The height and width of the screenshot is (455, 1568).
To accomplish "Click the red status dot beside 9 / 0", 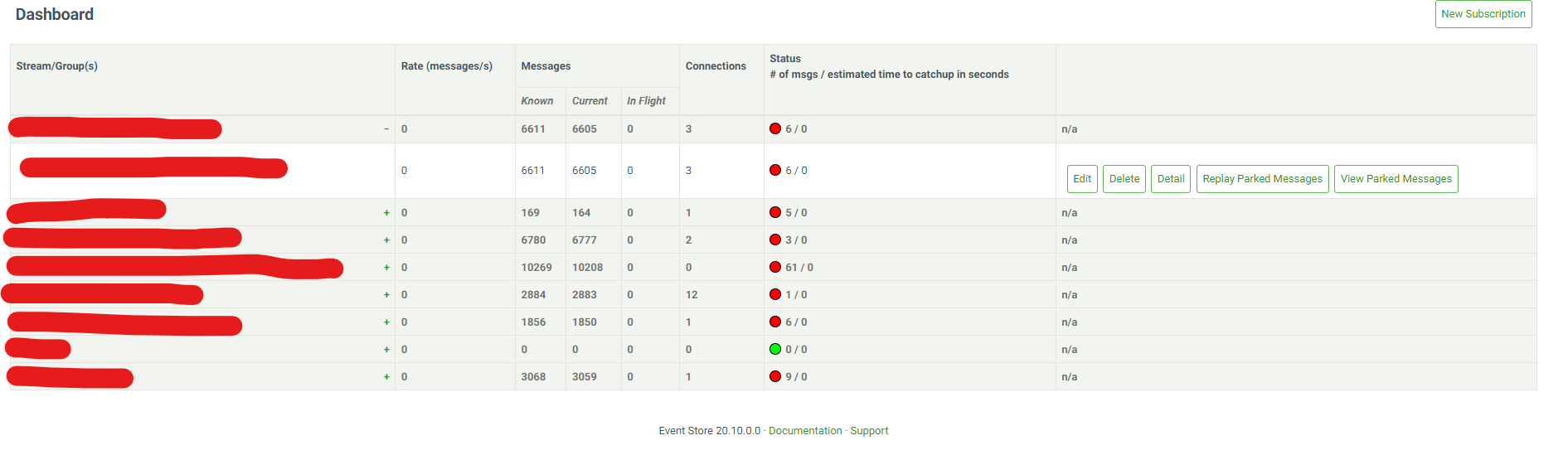I will 775,376.
